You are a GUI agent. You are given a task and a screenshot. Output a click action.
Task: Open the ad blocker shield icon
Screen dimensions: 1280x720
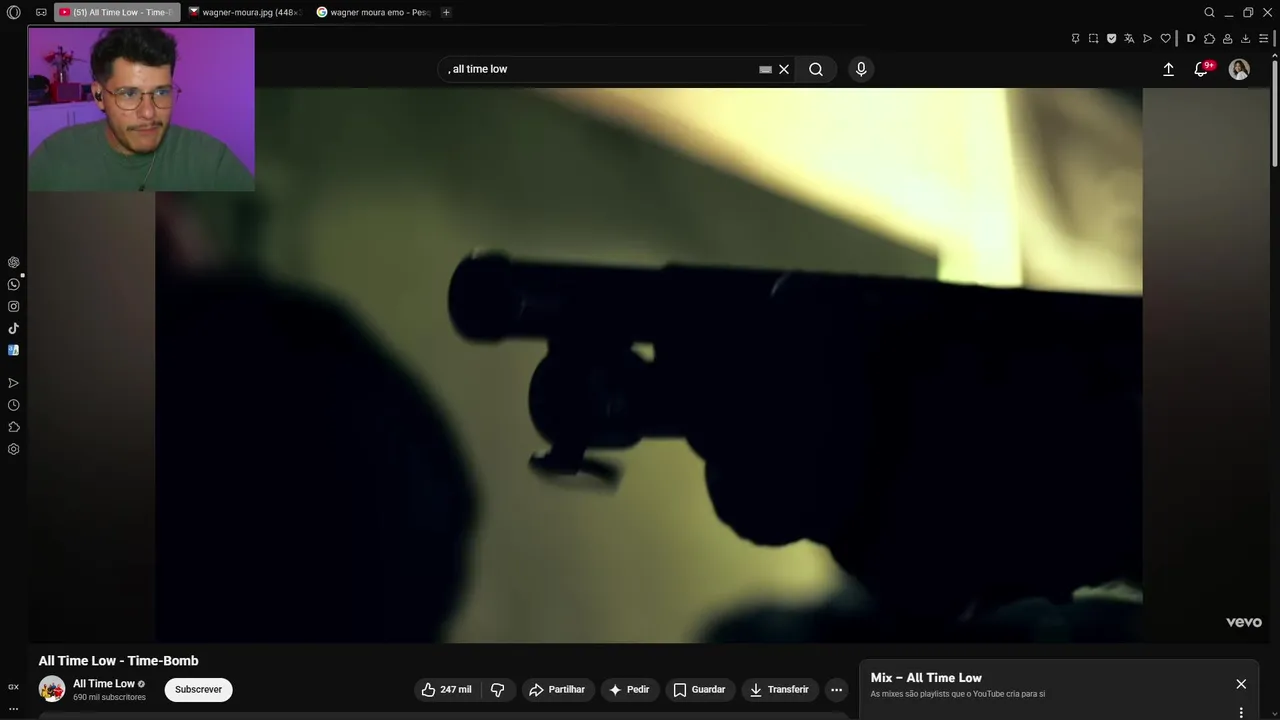point(1112,38)
